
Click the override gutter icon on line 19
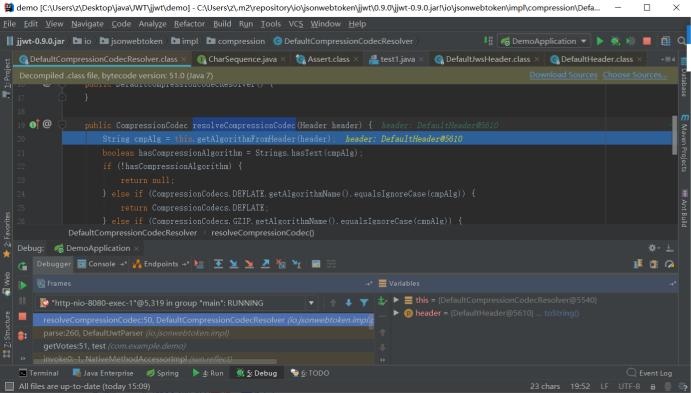pos(34,125)
